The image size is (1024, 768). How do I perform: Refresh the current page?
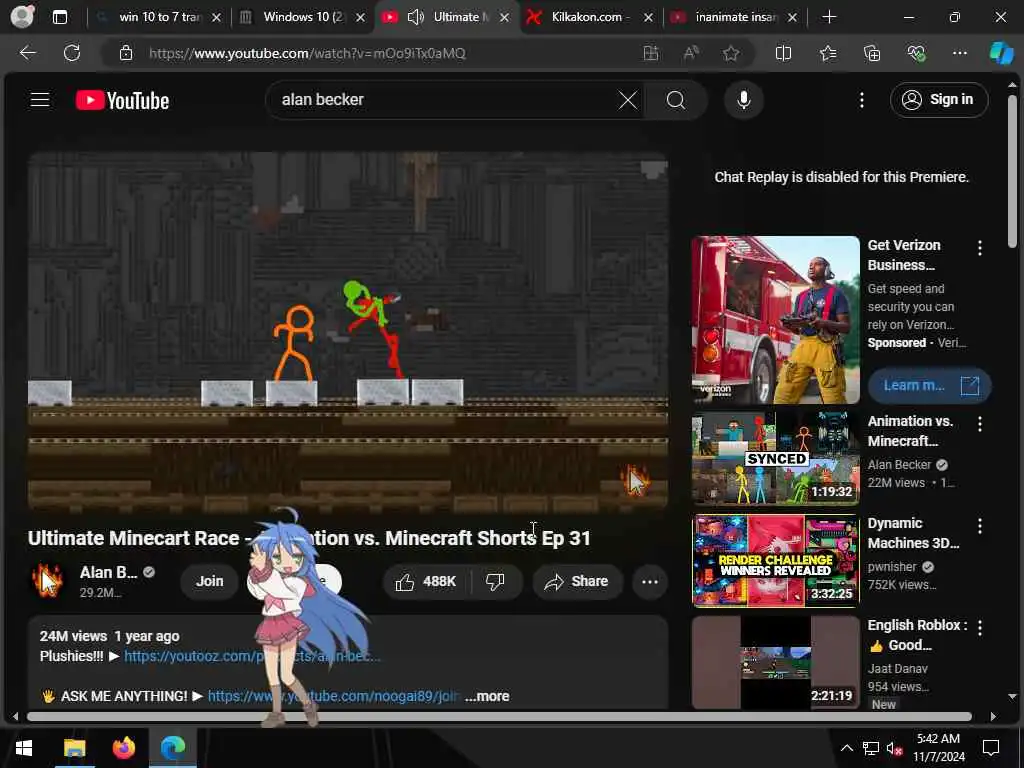(x=72, y=53)
